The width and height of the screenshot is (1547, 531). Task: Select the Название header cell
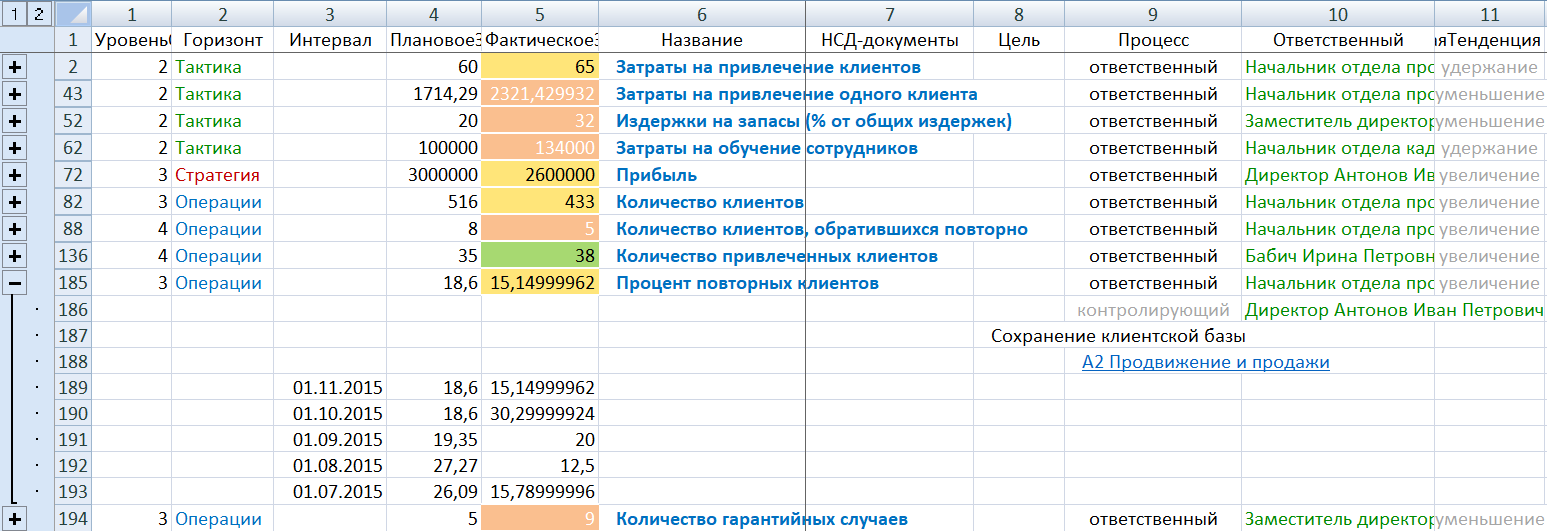(701, 40)
